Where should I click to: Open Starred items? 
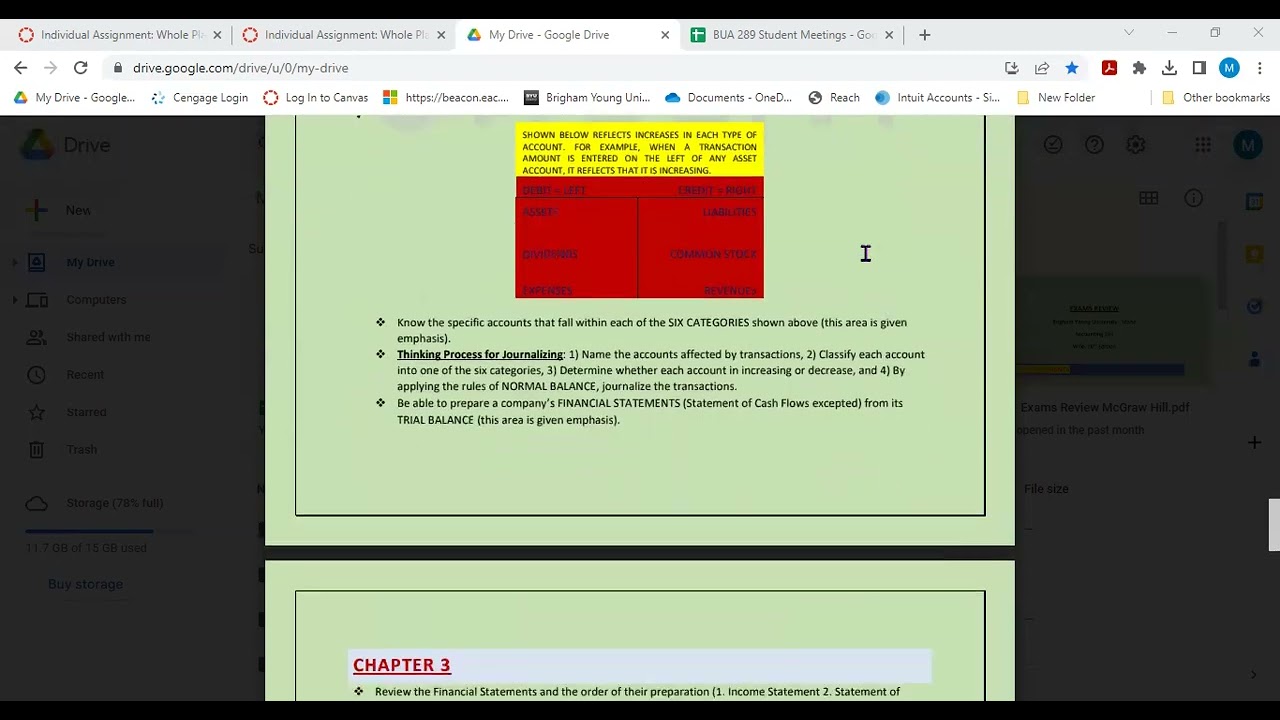tap(86, 412)
